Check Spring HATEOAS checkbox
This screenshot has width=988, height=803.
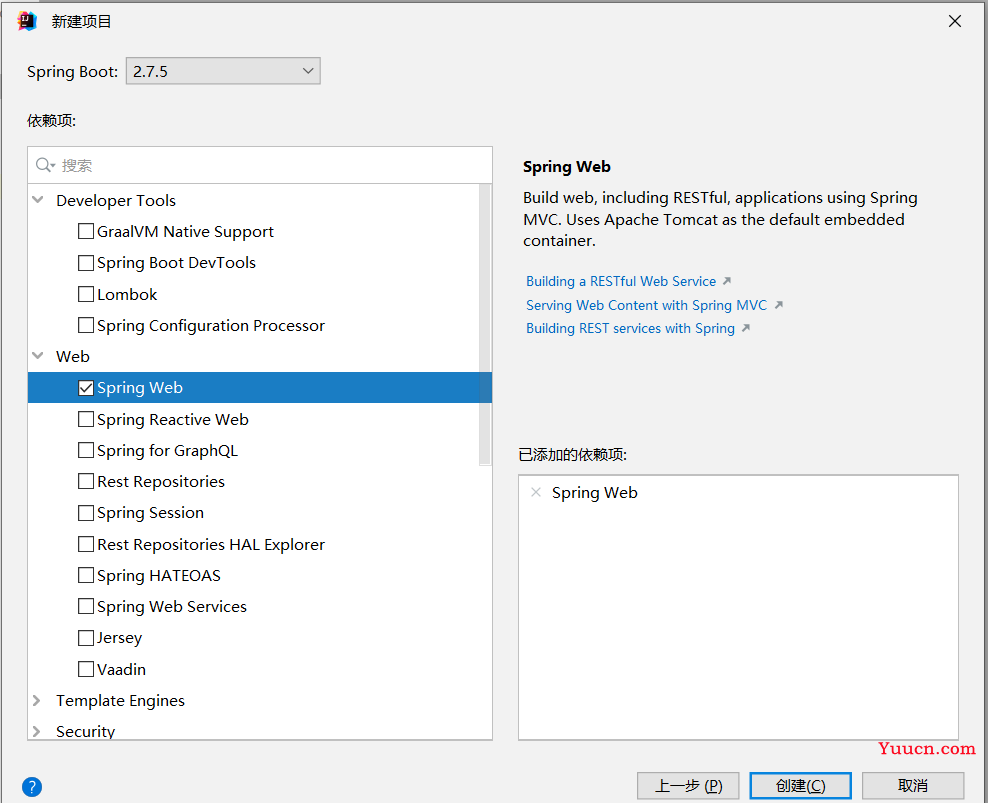point(86,575)
